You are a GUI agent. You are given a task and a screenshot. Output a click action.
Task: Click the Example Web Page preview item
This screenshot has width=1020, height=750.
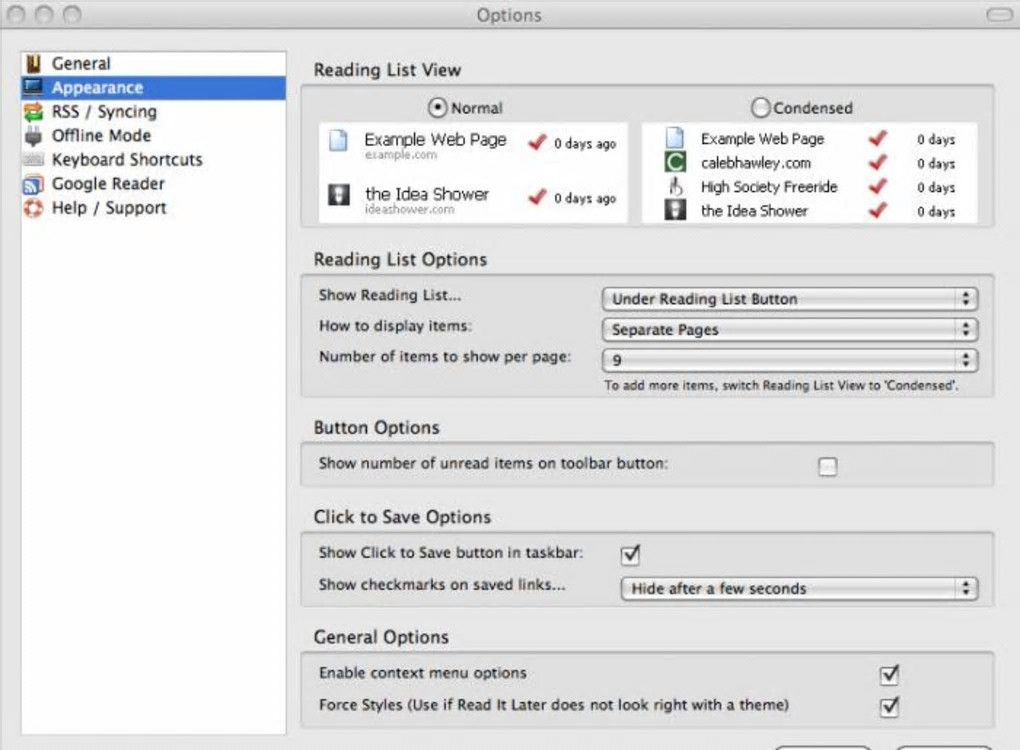tap(435, 140)
